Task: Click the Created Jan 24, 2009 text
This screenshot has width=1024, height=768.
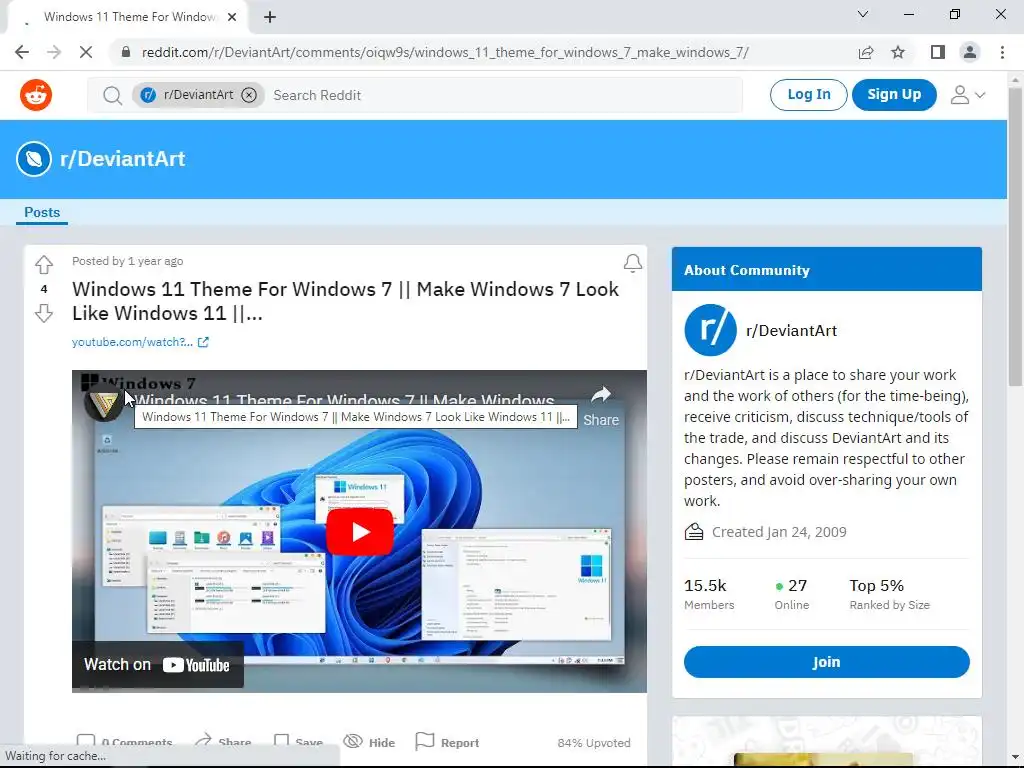Action: 778,532
